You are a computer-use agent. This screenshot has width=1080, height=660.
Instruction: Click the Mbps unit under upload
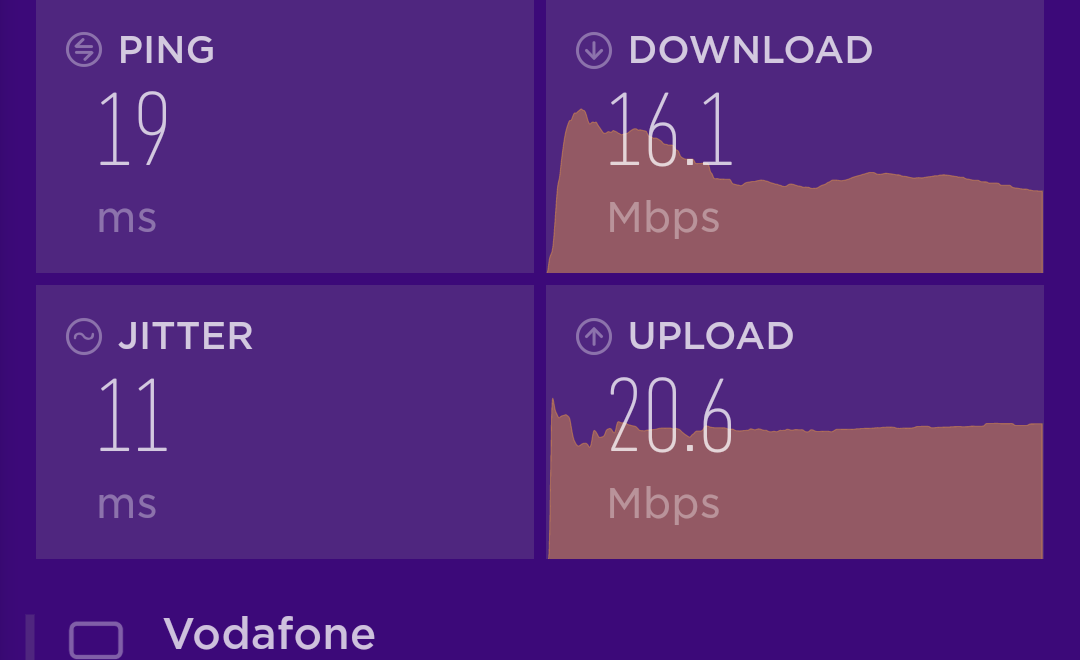pos(664,504)
